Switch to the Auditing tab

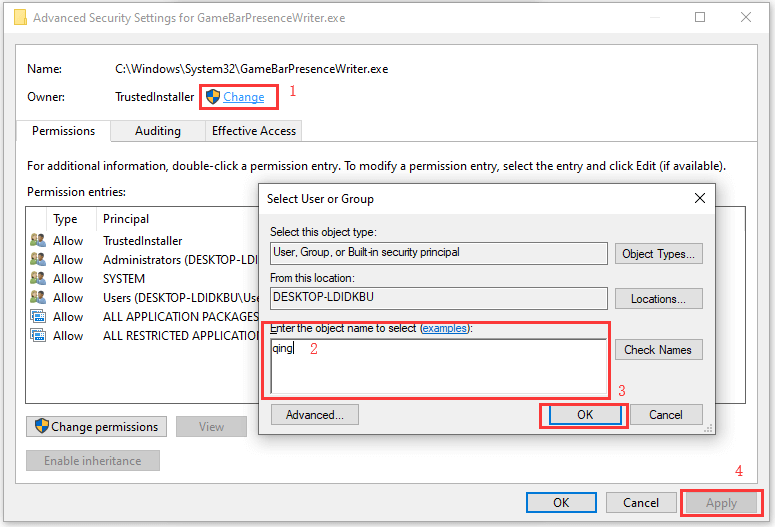158,131
